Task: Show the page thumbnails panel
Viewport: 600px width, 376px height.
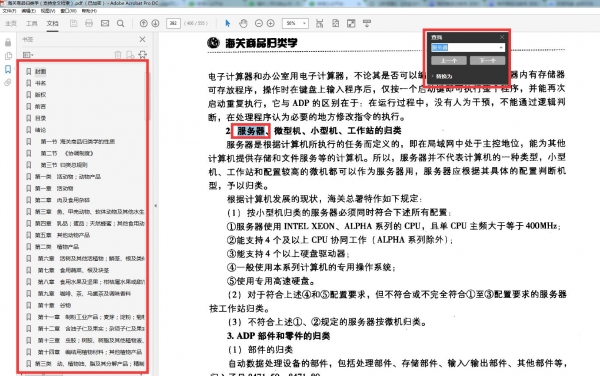Action: pos(8,56)
